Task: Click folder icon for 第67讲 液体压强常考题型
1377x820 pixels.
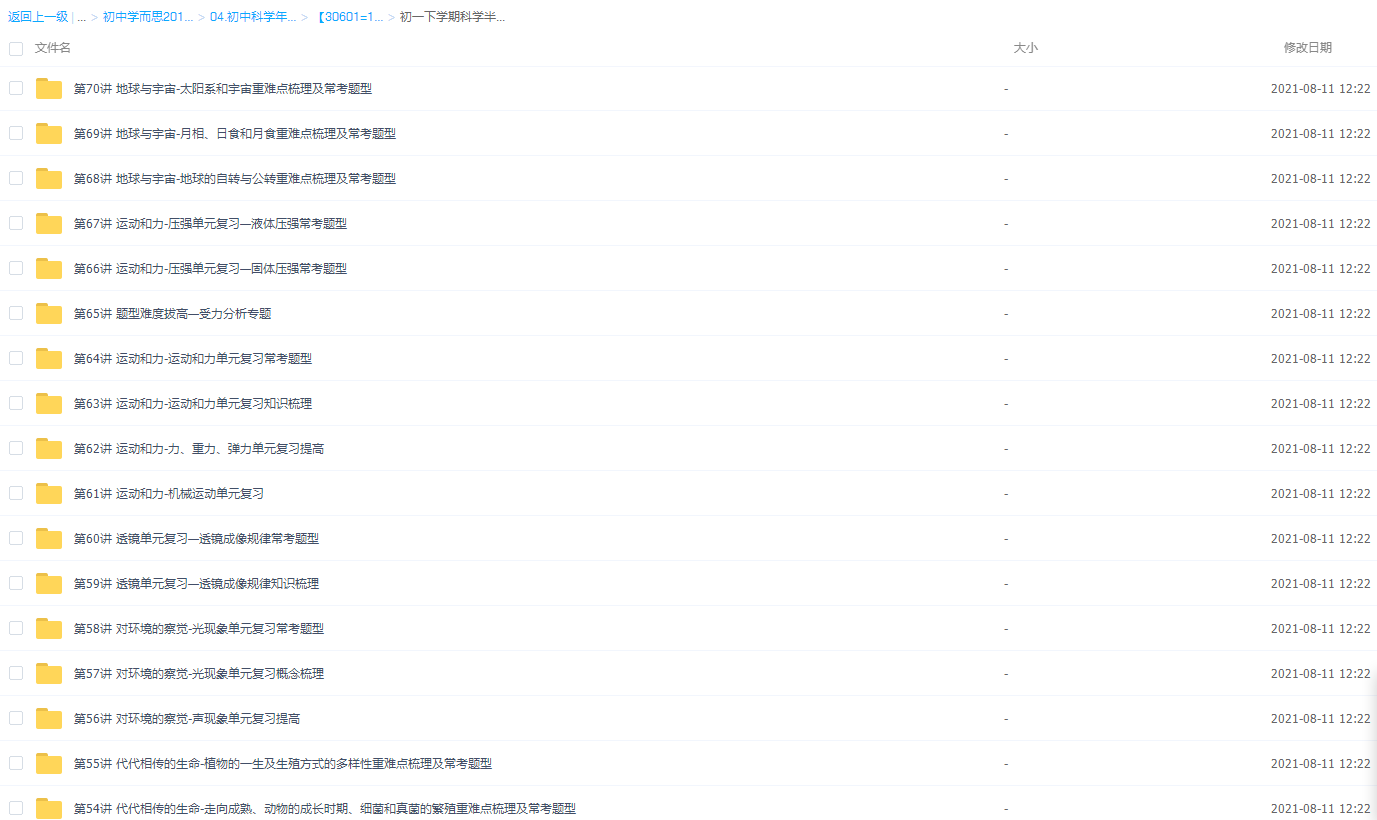Action: 49,224
